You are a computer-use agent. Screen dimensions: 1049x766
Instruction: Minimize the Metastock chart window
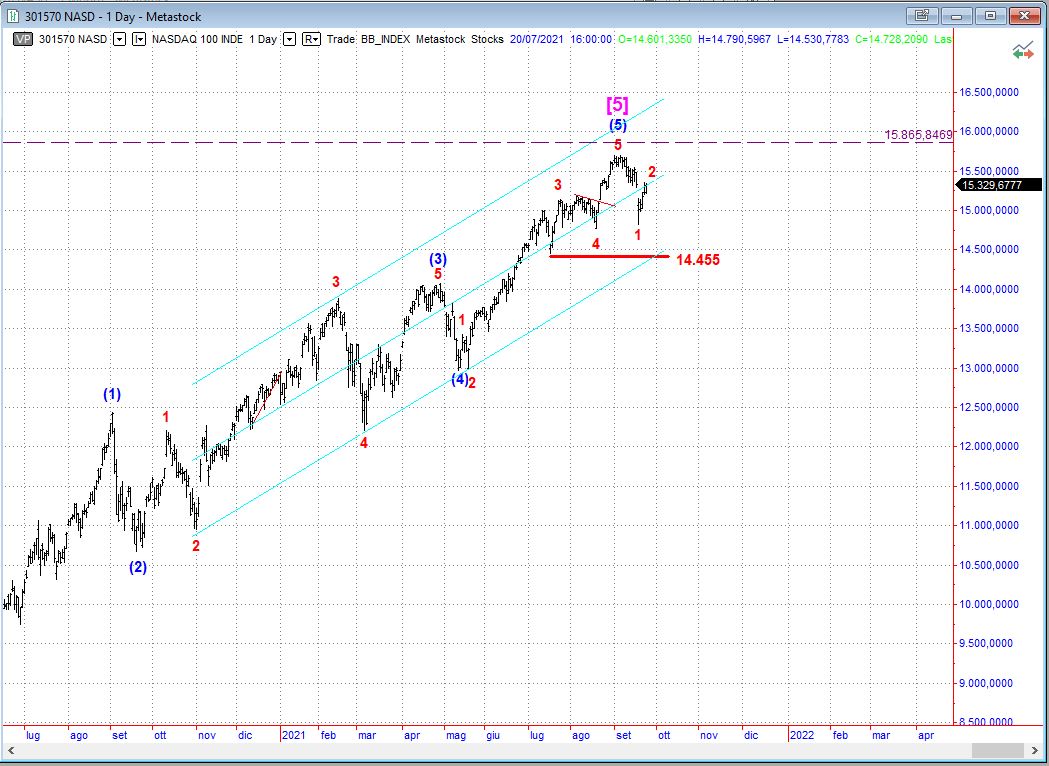pos(957,15)
